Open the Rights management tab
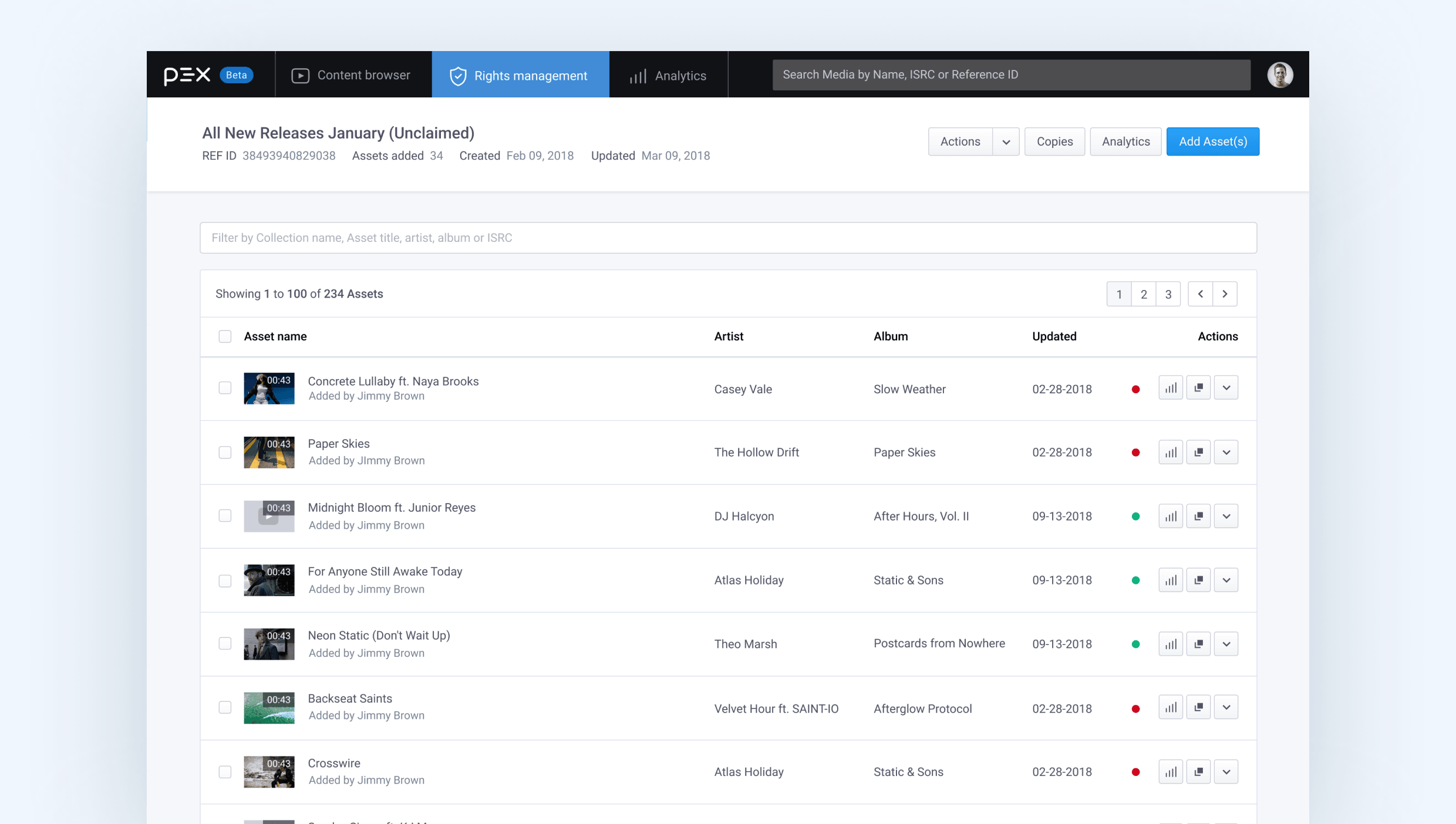Image resolution: width=1456 pixels, height=824 pixels. 521,75
